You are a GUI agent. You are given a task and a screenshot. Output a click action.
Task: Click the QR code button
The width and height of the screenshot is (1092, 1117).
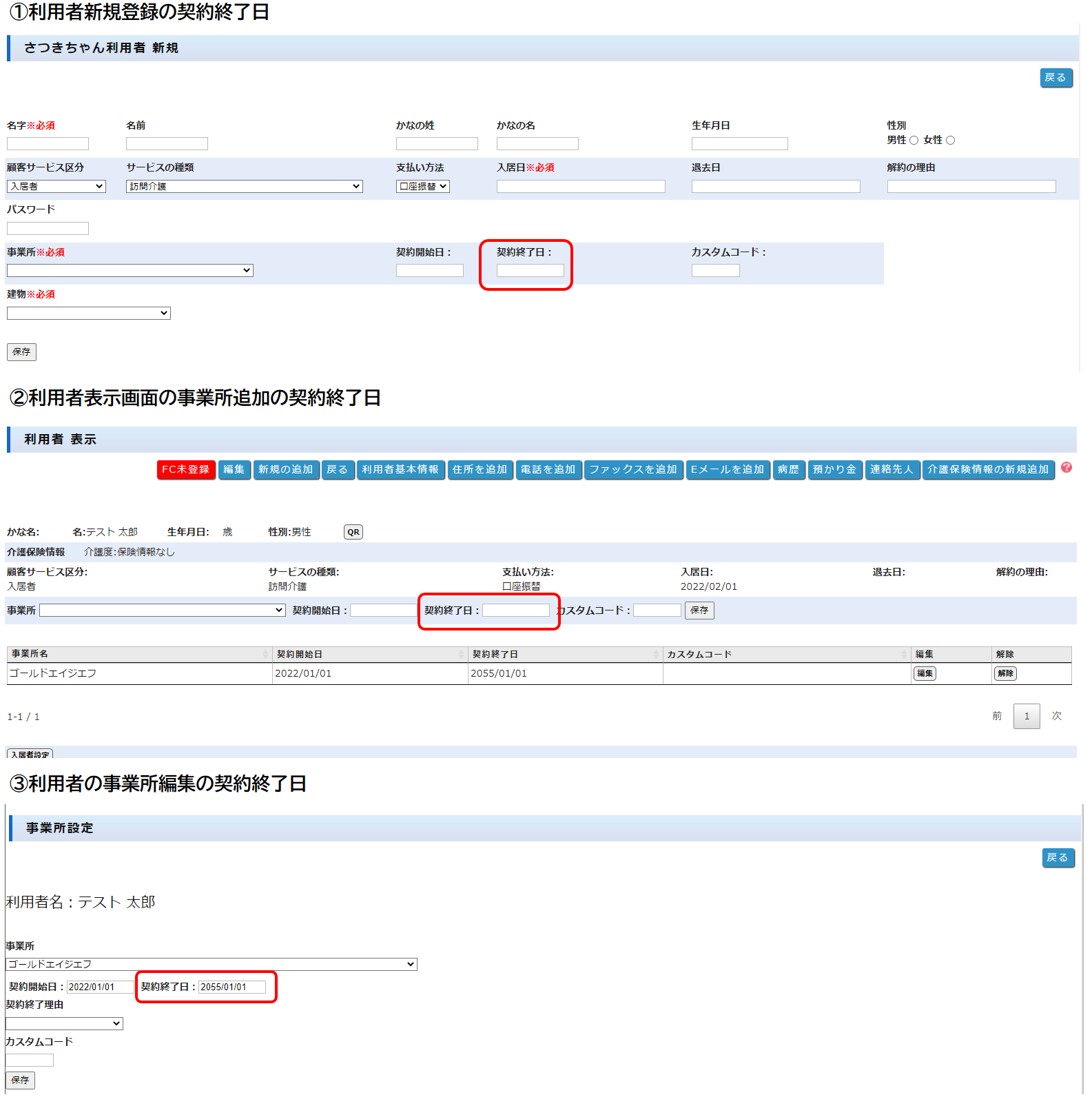pos(353,532)
